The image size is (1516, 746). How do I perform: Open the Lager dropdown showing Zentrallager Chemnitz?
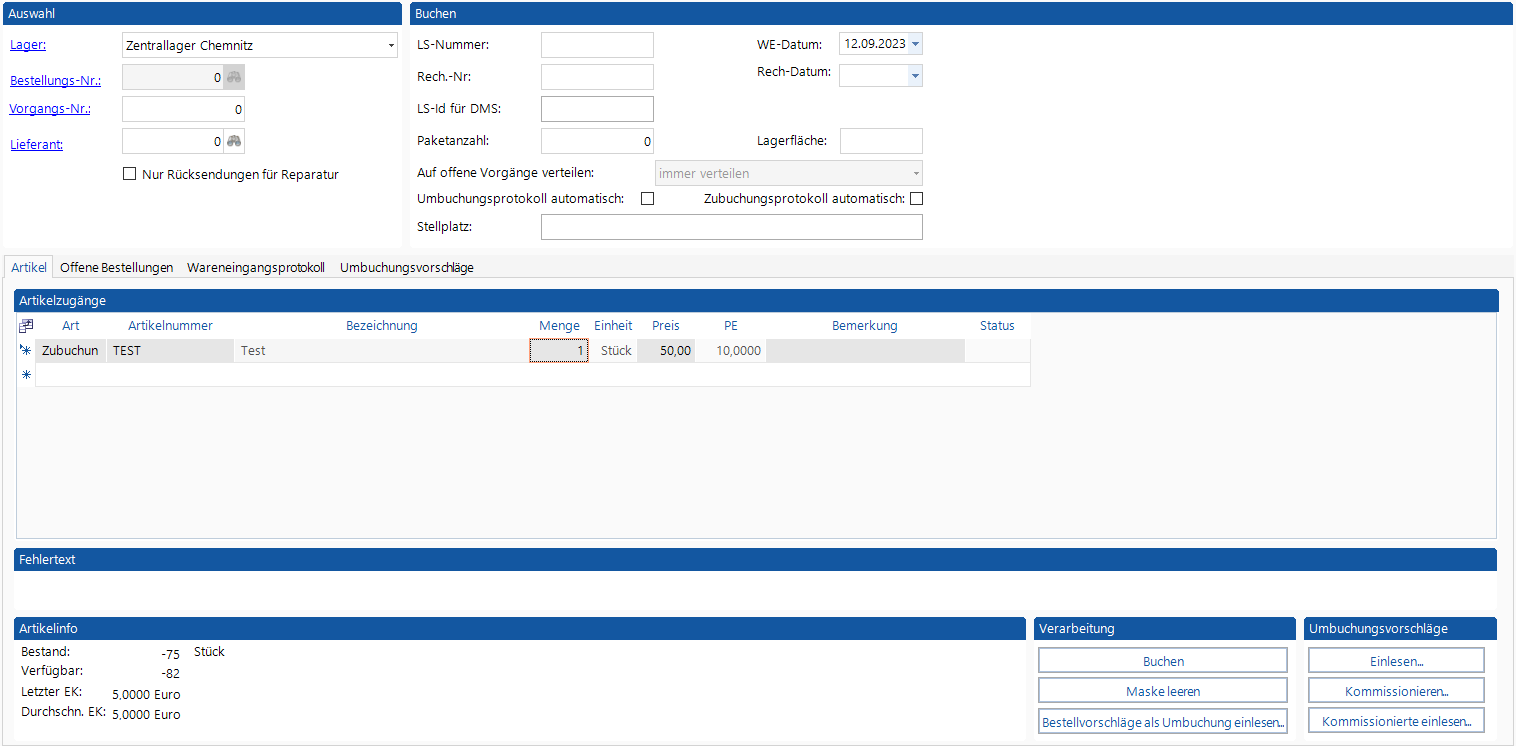[391, 46]
